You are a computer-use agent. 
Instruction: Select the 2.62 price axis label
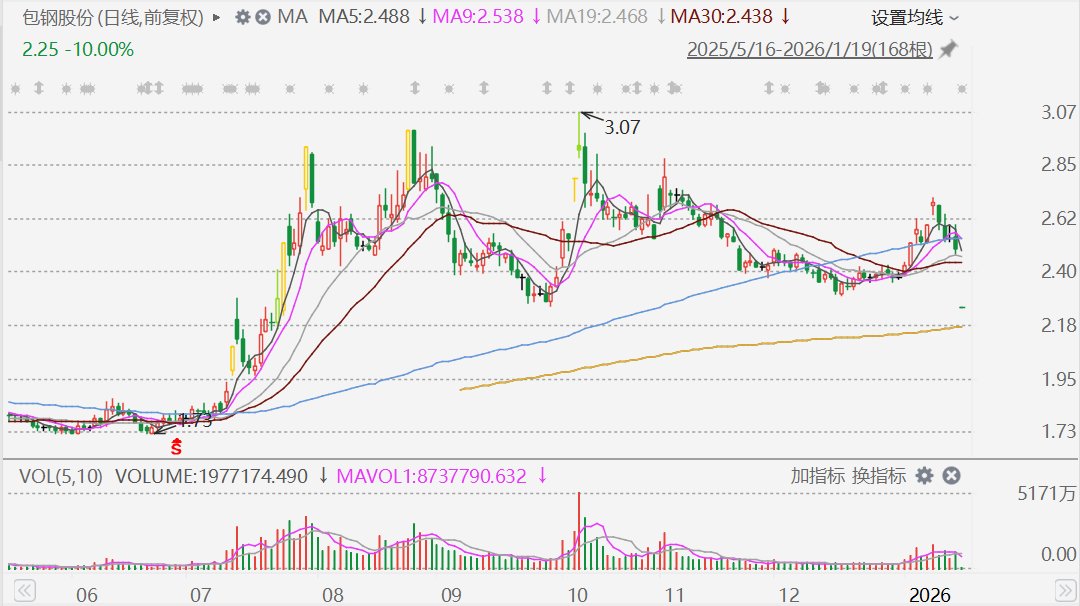[x=1059, y=218]
